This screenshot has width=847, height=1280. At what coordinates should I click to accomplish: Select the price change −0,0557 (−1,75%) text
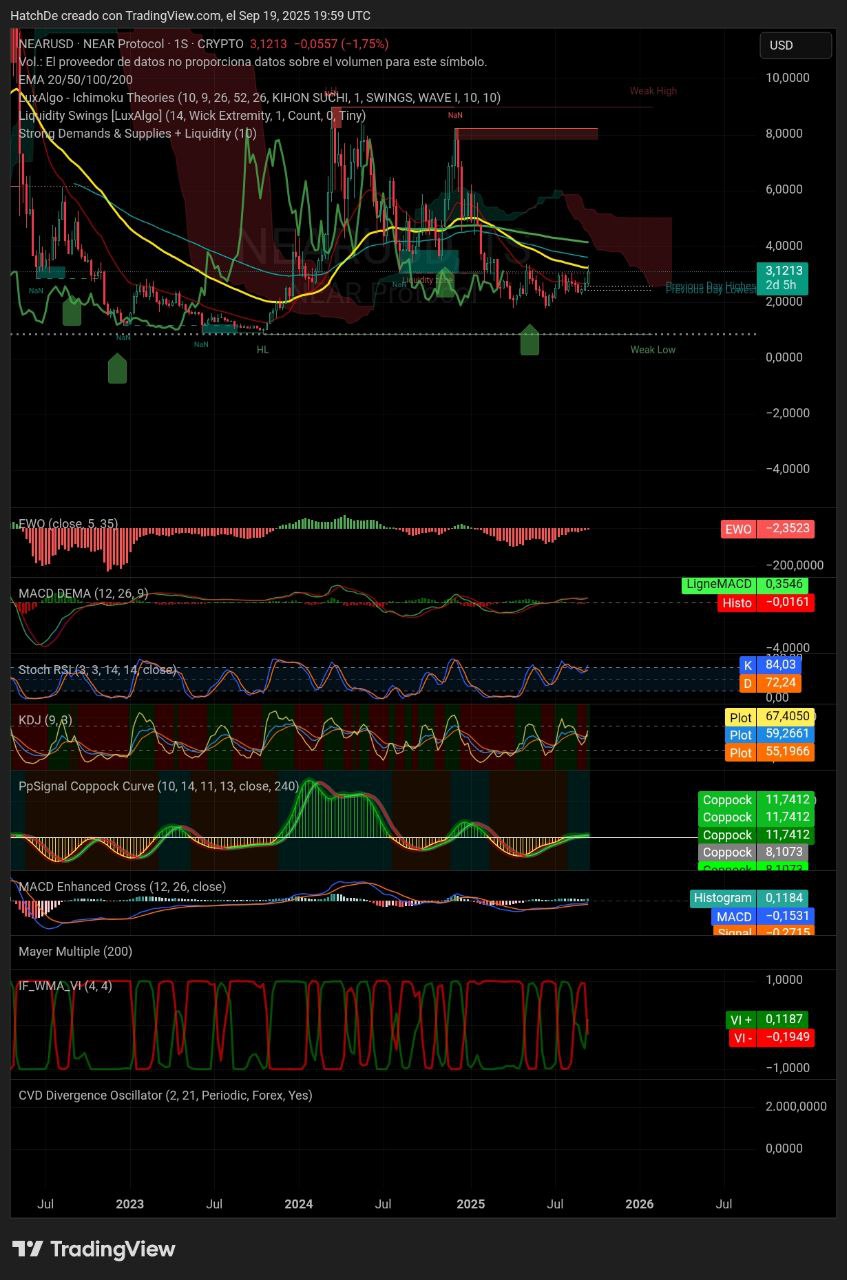(x=341, y=44)
